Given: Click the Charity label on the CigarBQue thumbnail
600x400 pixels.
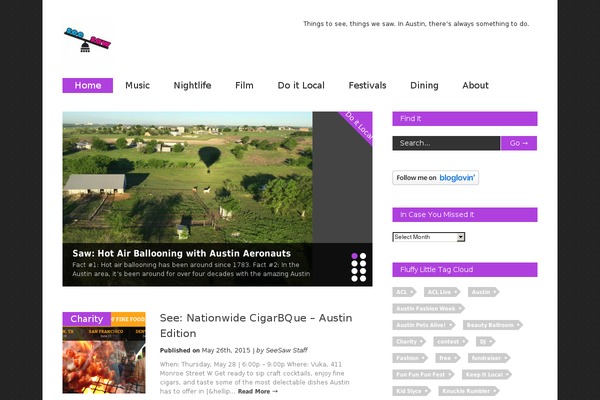Looking at the screenshot, I should [87, 319].
